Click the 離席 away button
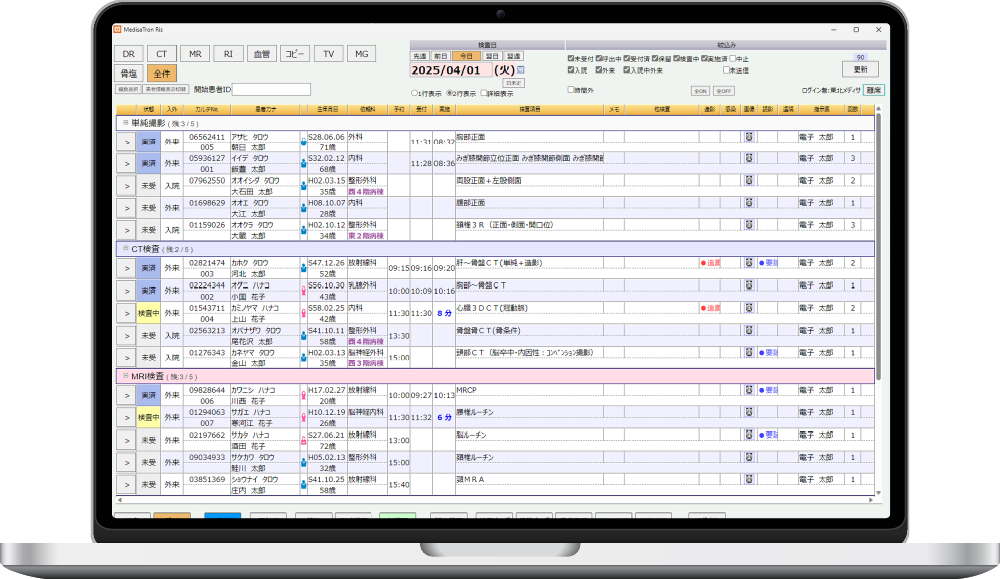1000x579 pixels. coord(874,91)
